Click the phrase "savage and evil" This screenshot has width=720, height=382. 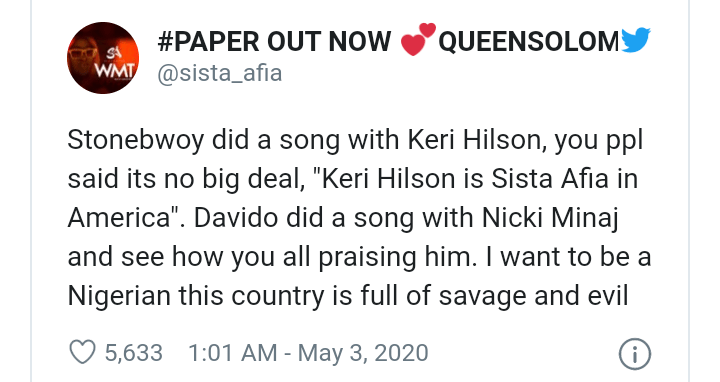pyautogui.click(x=533, y=296)
